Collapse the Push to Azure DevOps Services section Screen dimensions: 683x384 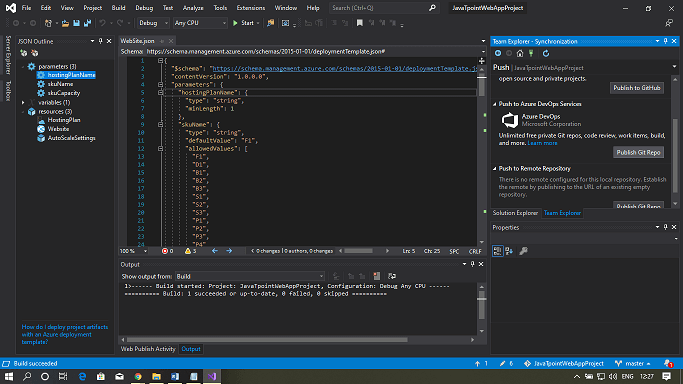coord(495,104)
